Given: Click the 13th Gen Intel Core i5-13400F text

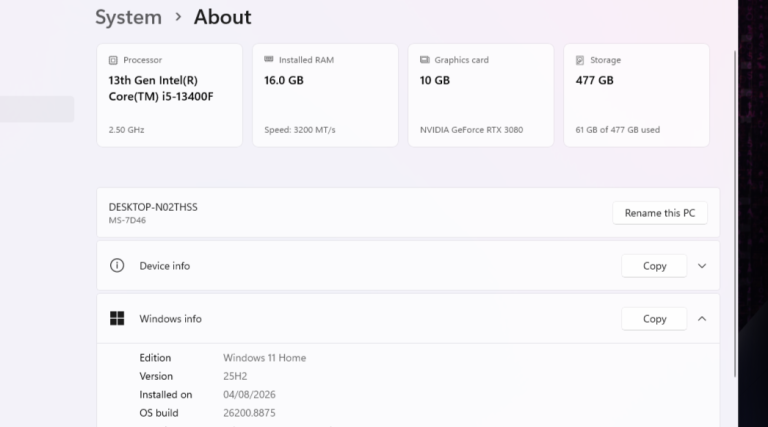Looking at the screenshot, I should (x=161, y=88).
